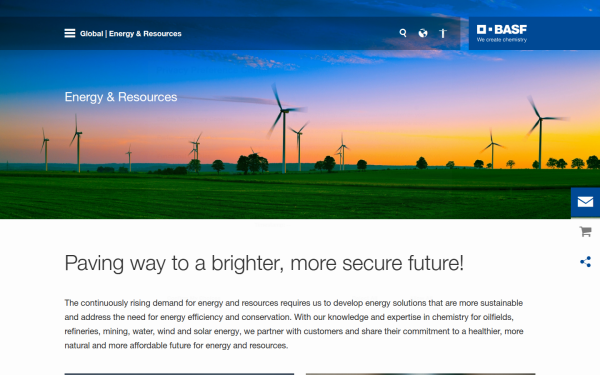Screen dimensions: 600x375
Task: Click the paragraph beginning 'The continuously rising demand'
Action: (294, 324)
